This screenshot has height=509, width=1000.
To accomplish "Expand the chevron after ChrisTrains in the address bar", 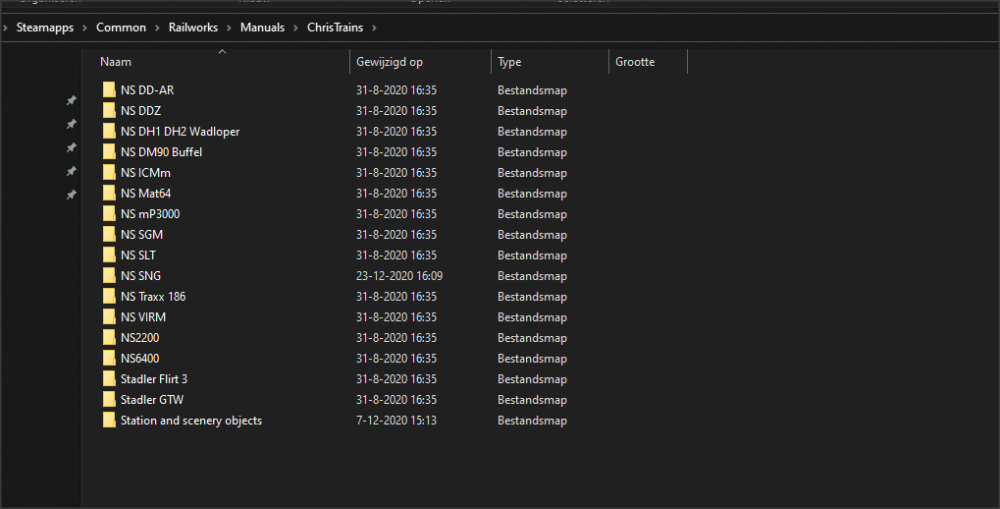I will pyautogui.click(x=373, y=28).
